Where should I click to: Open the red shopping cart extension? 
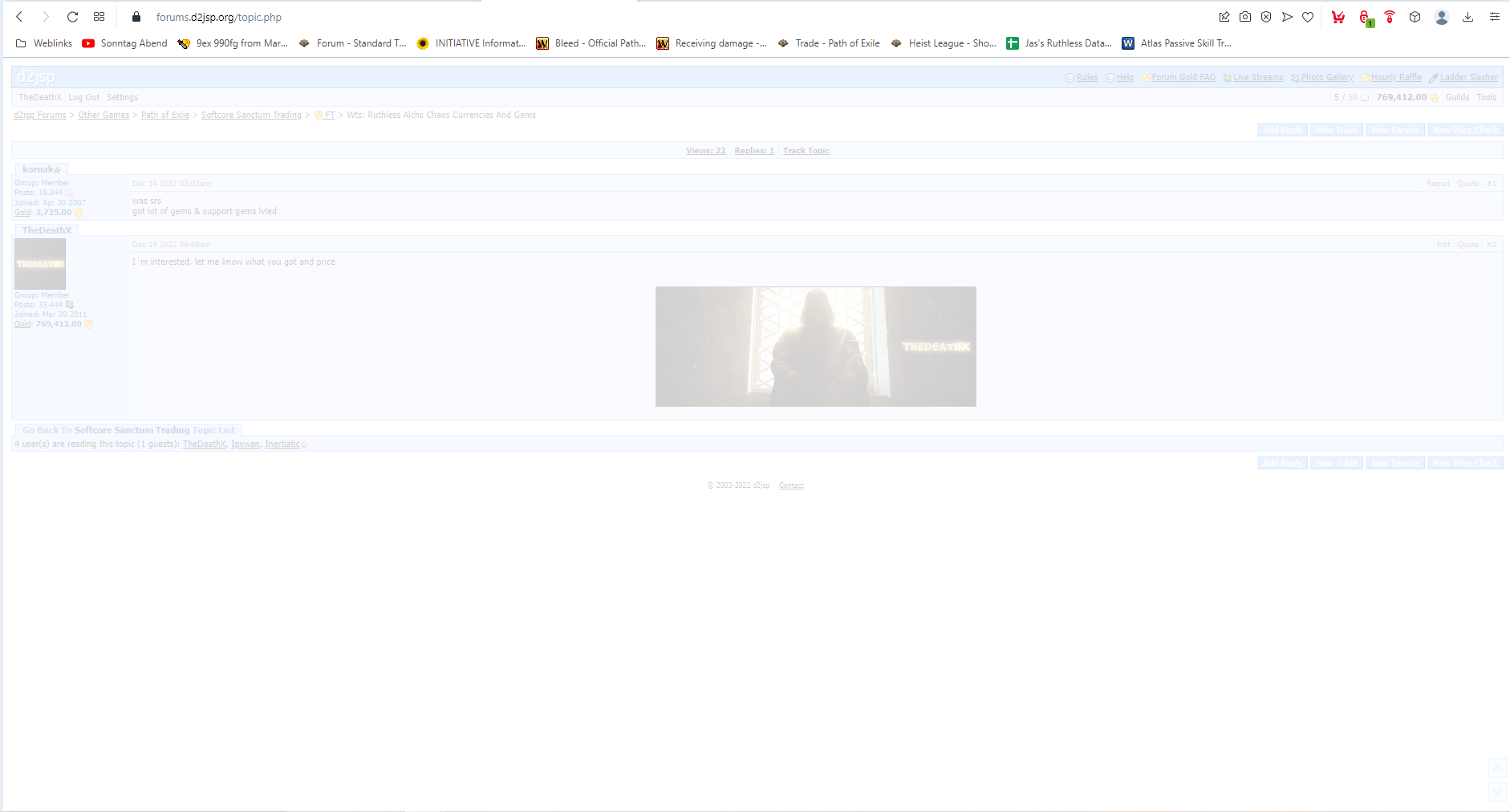(x=1338, y=17)
